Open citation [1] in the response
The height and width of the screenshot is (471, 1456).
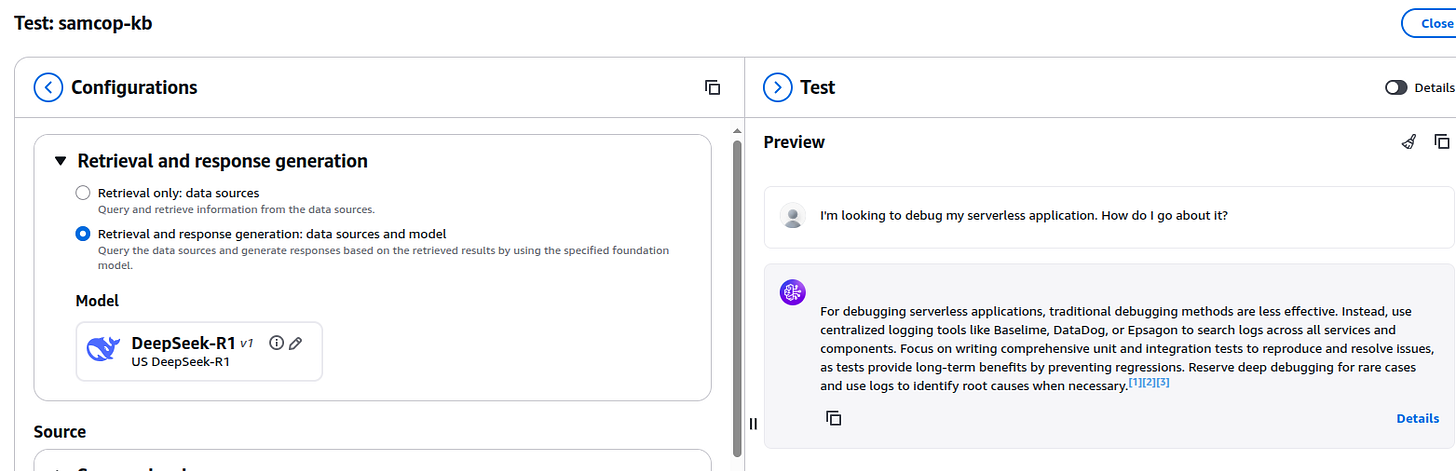click(1134, 383)
